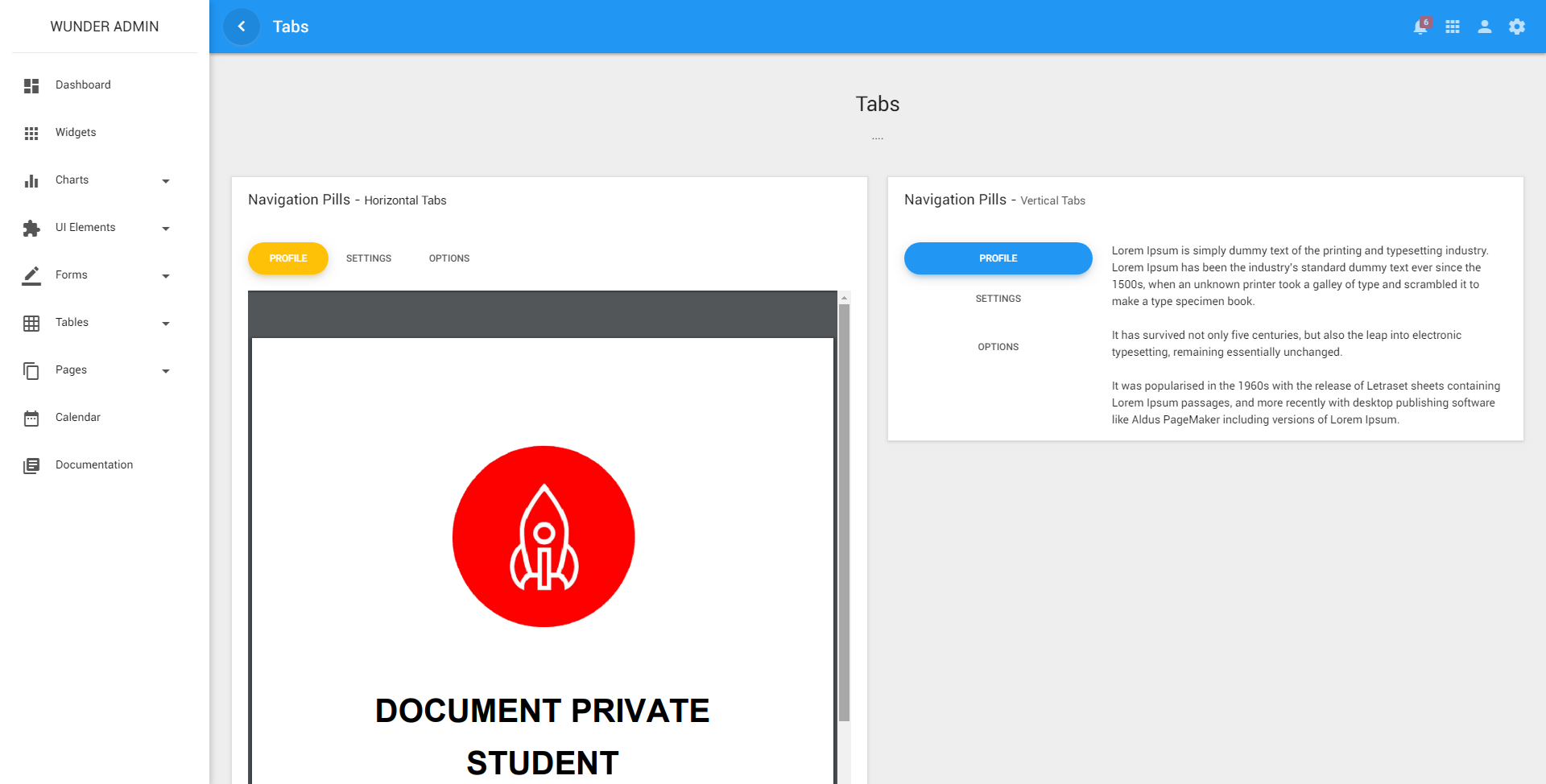
Task: Click the Navigation Pills Horizontal Tabs heading
Action: tap(347, 200)
